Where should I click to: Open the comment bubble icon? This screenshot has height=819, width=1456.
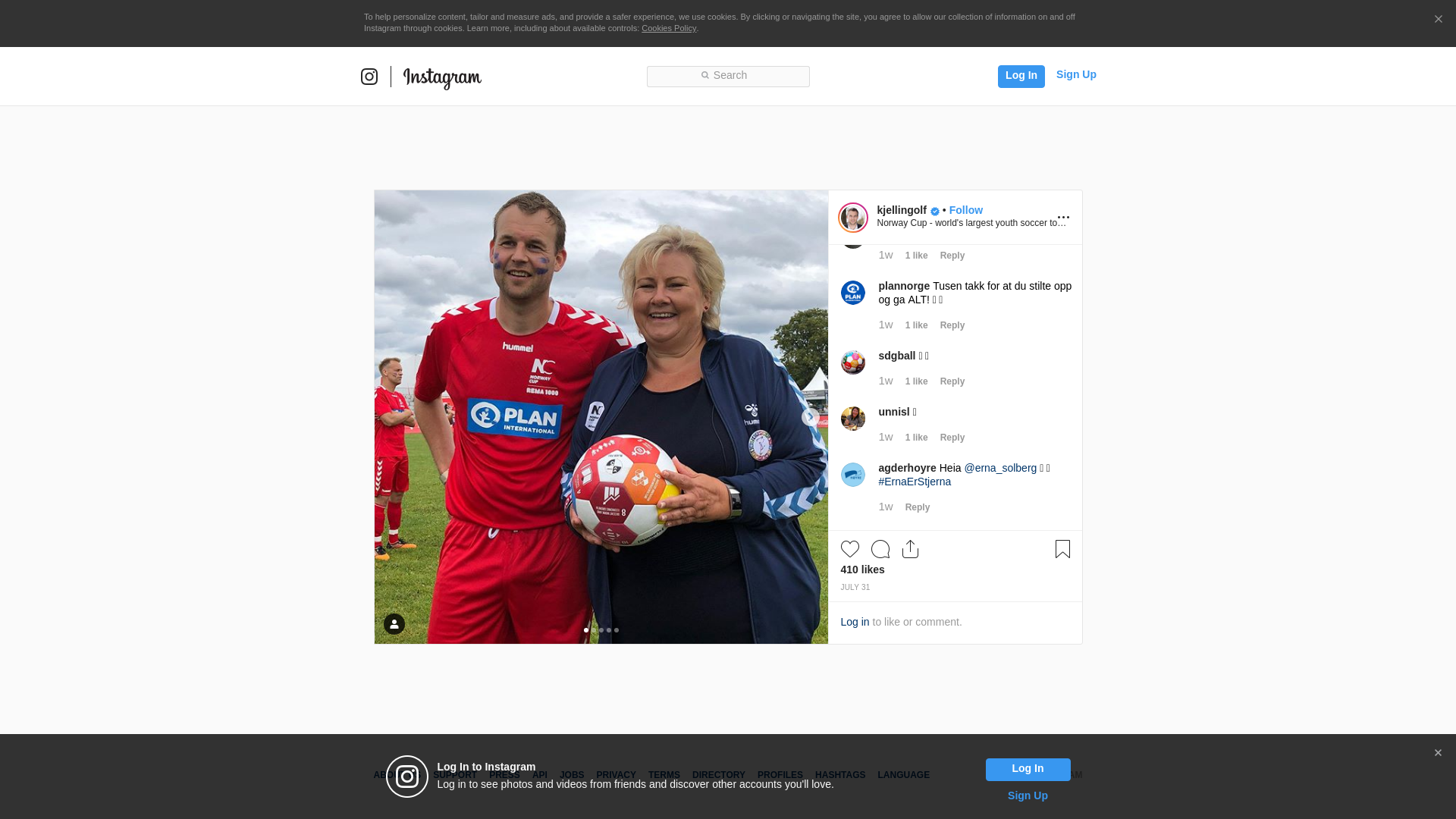click(880, 549)
